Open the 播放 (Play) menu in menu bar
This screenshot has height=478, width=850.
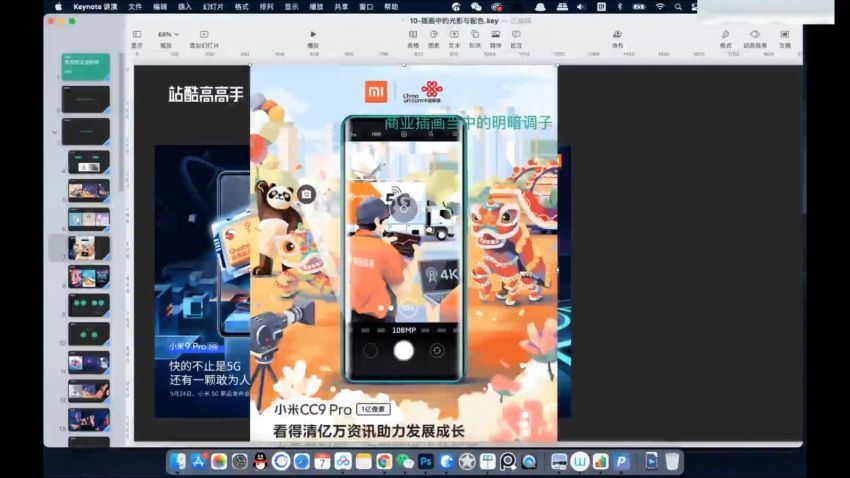(x=316, y=7)
